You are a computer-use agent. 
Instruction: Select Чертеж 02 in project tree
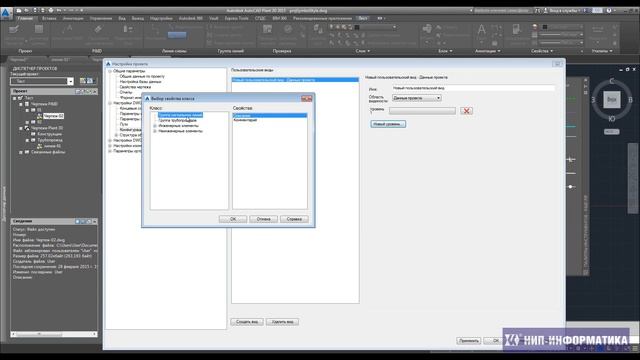point(53,116)
